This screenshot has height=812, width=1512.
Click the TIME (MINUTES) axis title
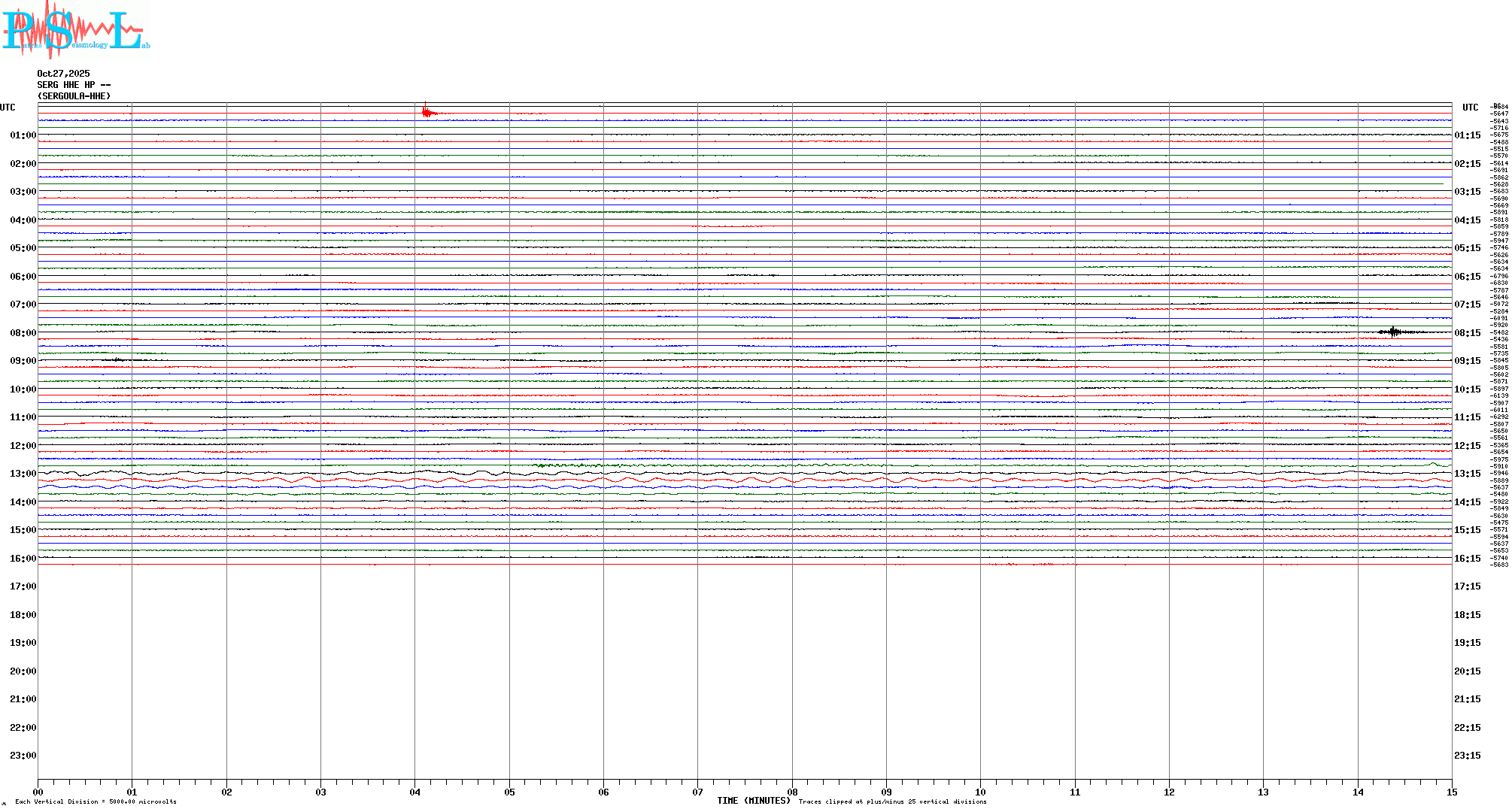pos(753,801)
